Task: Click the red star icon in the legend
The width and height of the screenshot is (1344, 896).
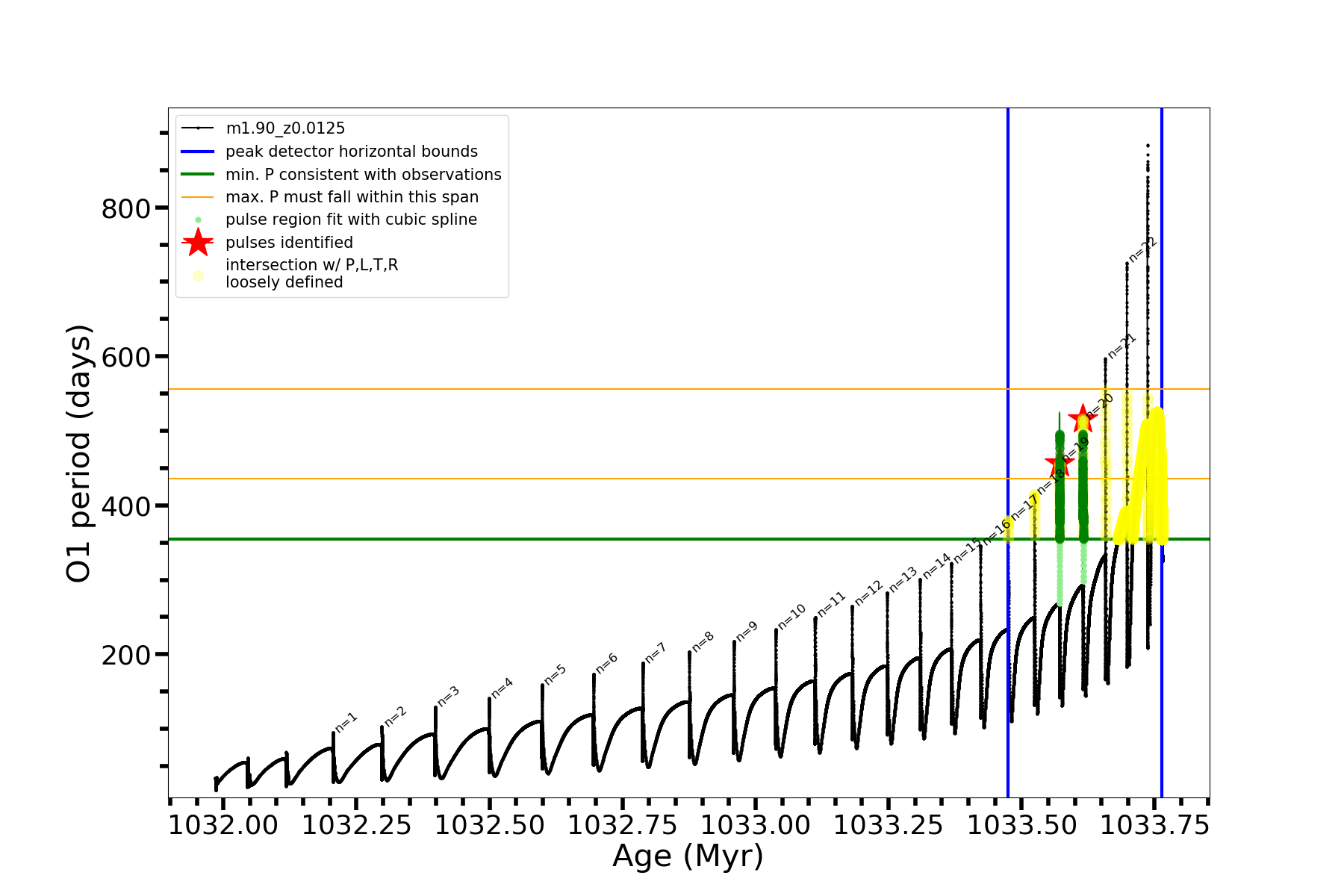Action: [198, 242]
